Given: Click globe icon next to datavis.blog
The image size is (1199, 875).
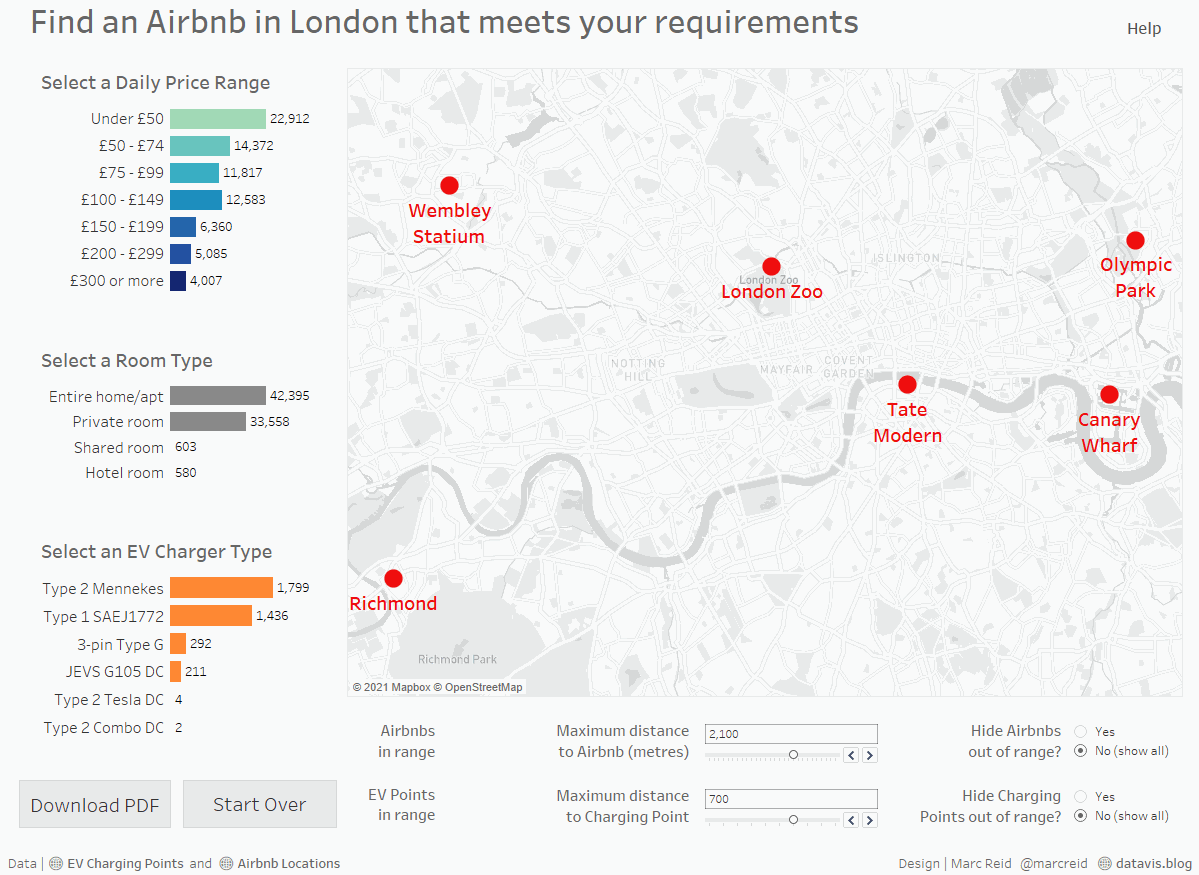Looking at the screenshot, I should (x=1105, y=864).
